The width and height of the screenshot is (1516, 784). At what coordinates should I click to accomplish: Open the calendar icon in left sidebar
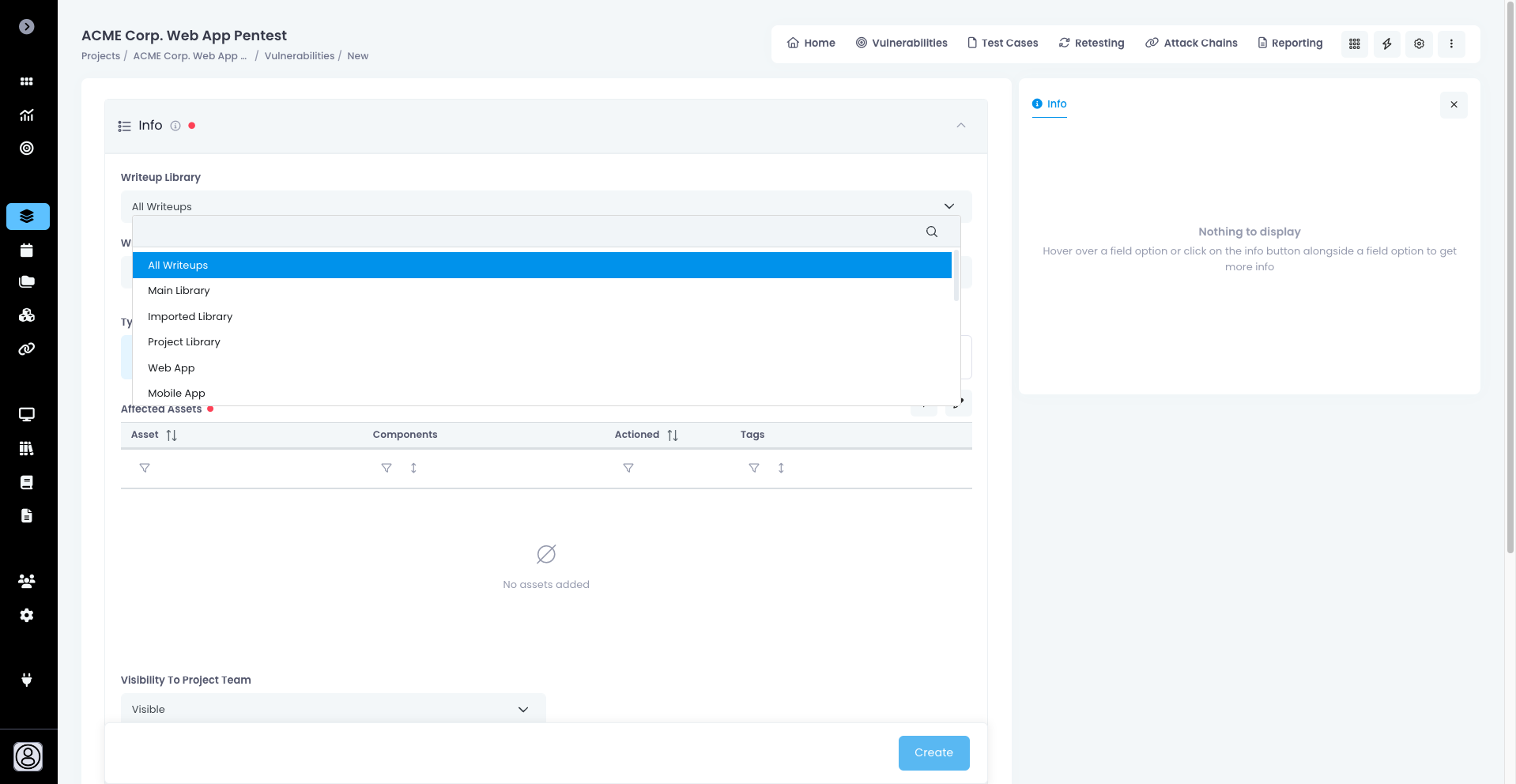[x=27, y=251]
